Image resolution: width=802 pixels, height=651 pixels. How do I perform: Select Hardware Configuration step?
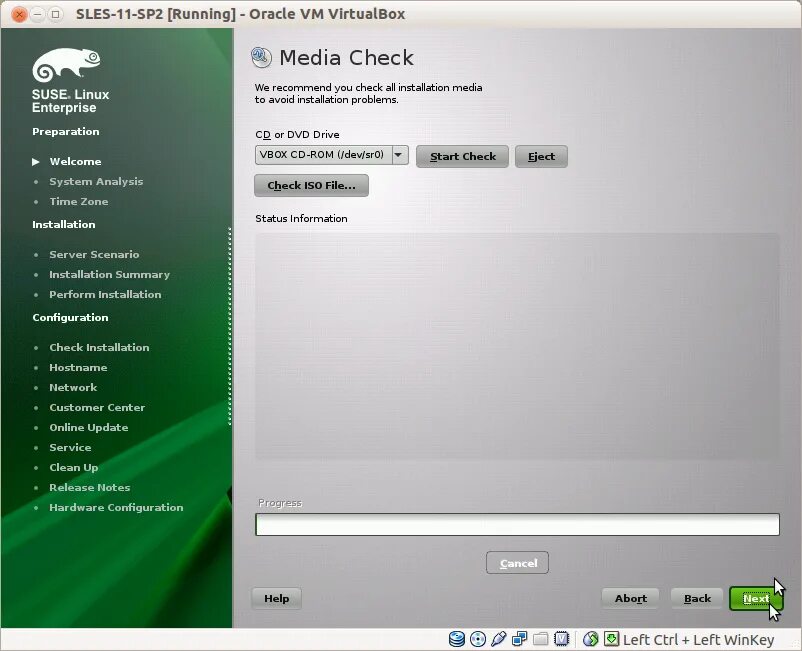116,507
